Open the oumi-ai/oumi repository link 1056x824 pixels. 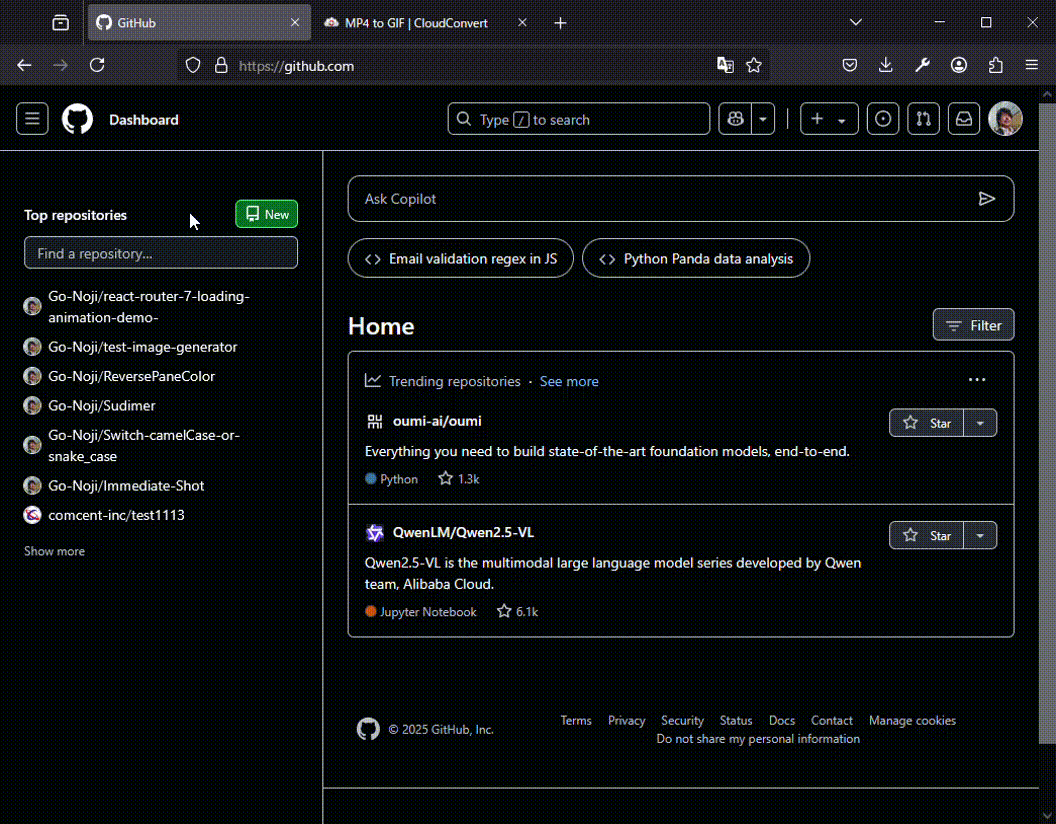tap(437, 421)
